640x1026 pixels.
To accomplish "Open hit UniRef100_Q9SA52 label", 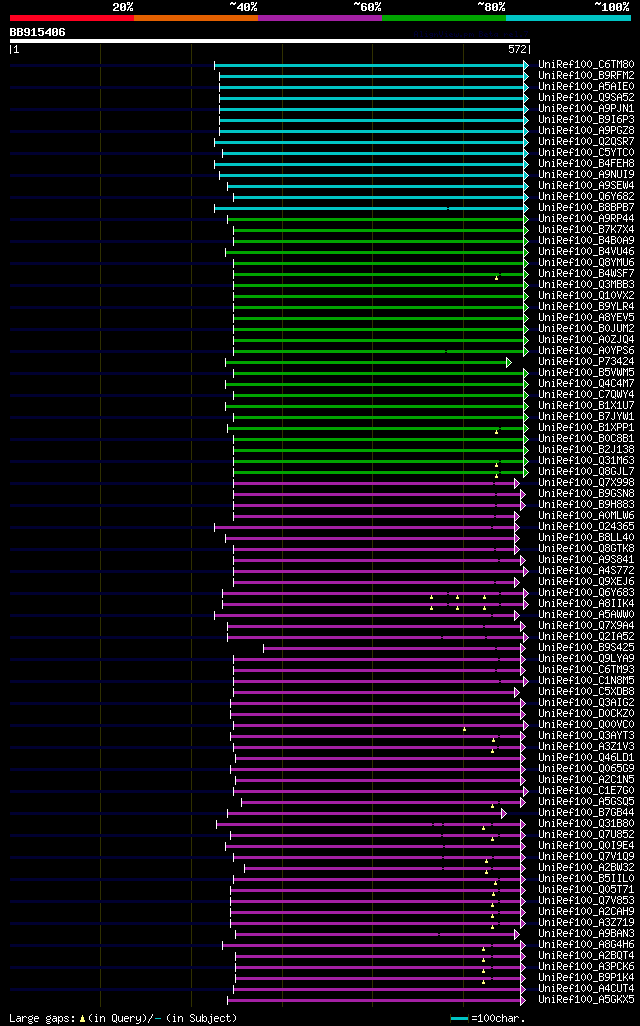I will pos(586,97).
